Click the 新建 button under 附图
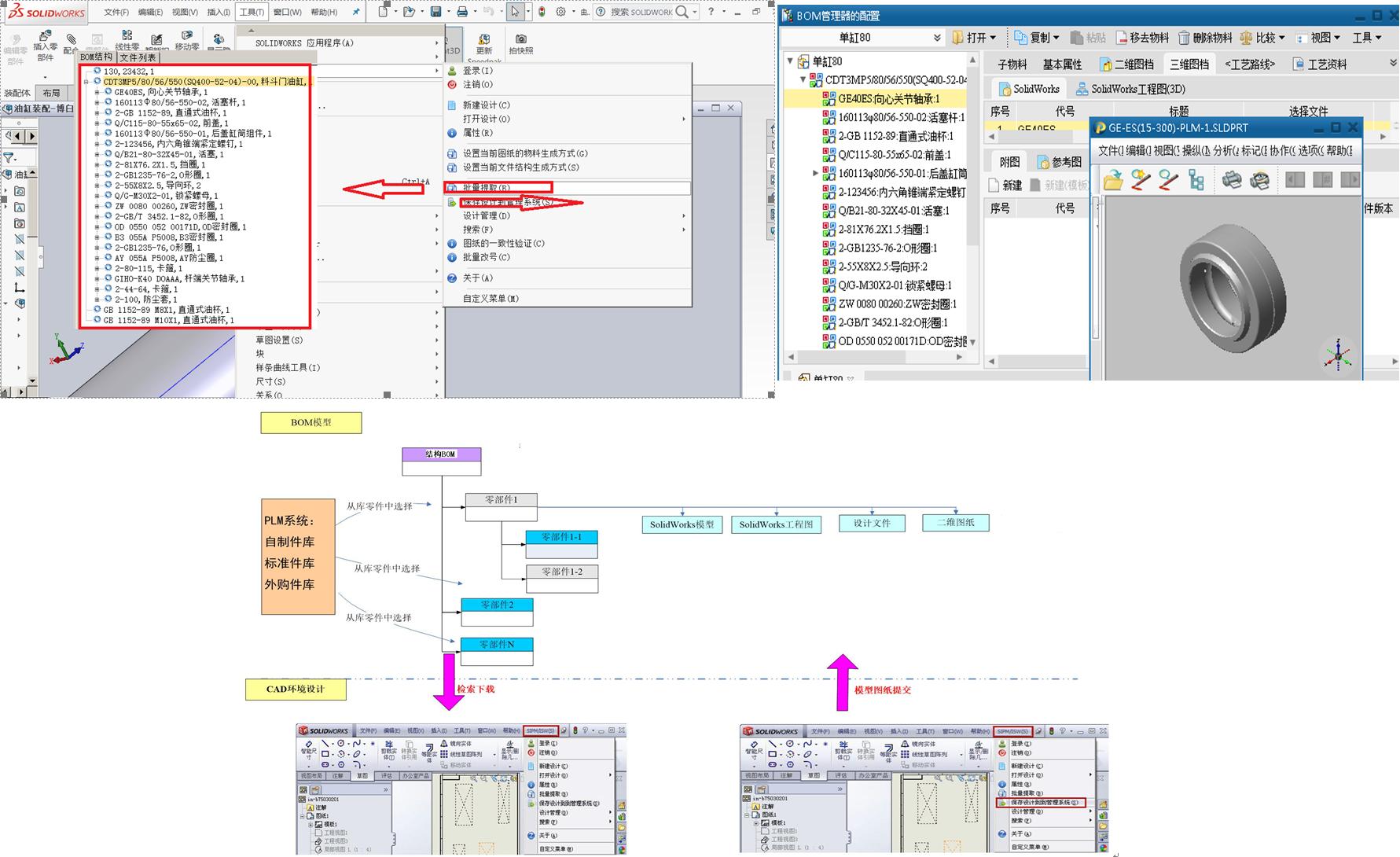This screenshot has height=857, width=1400. [x=1005, y=186]
